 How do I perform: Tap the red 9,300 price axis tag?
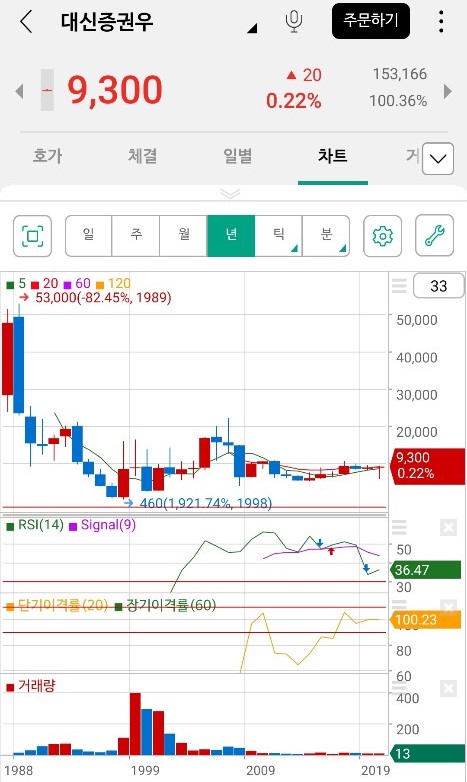point(429,465)
